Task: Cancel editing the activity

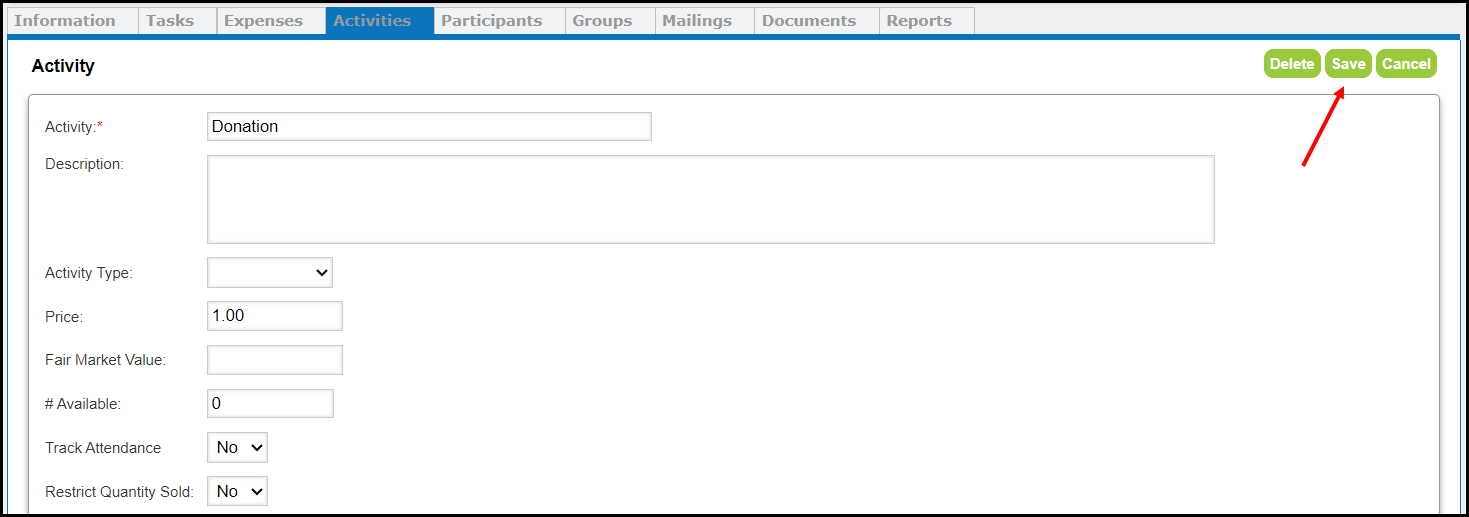Action: point(1406,64)
